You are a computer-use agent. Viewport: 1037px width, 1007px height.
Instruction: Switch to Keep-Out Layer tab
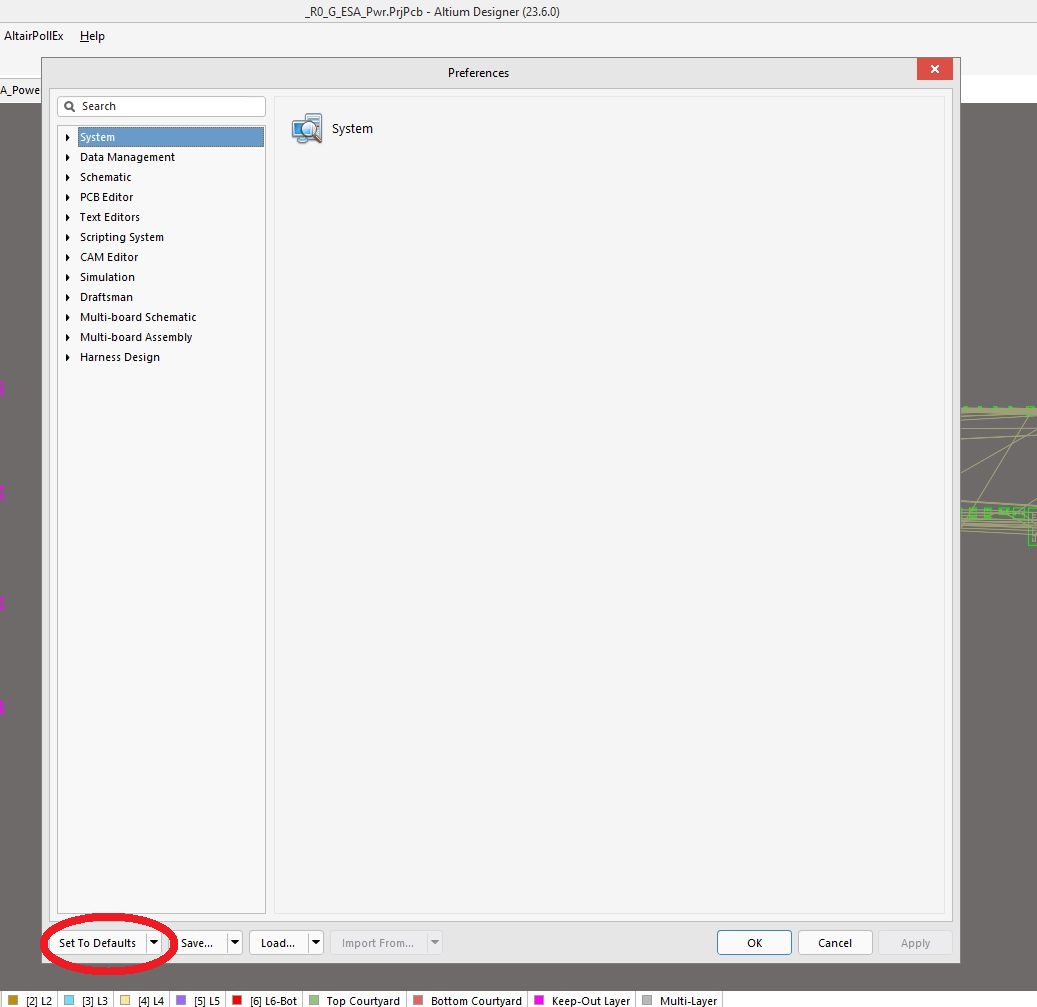582,1000
